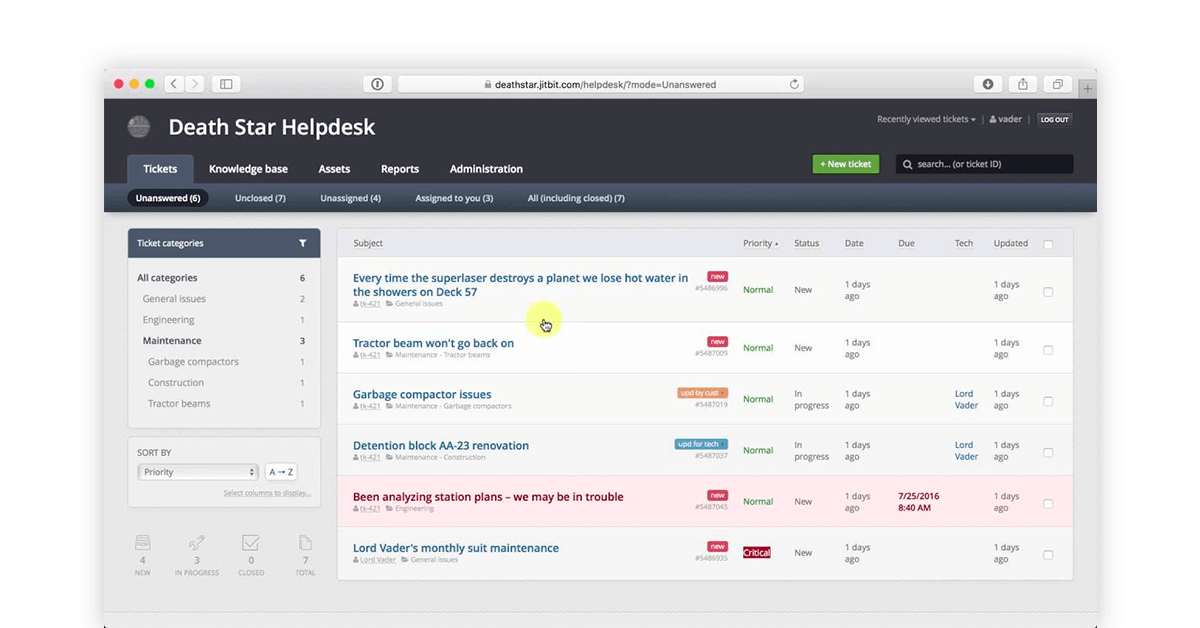Open the filter icon on Ticket categories header

tap(303, 243)
